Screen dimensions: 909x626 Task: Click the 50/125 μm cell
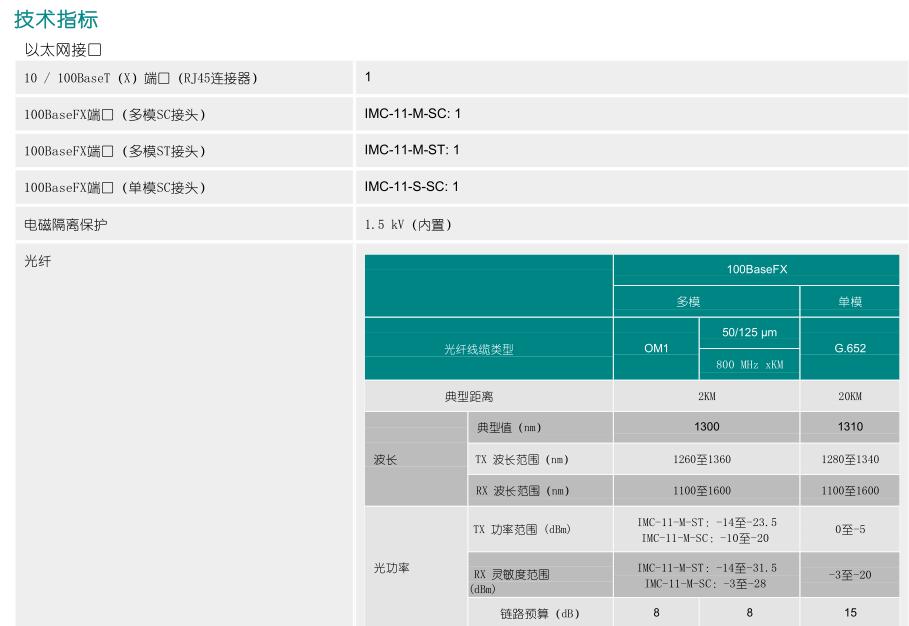point(749,332)
